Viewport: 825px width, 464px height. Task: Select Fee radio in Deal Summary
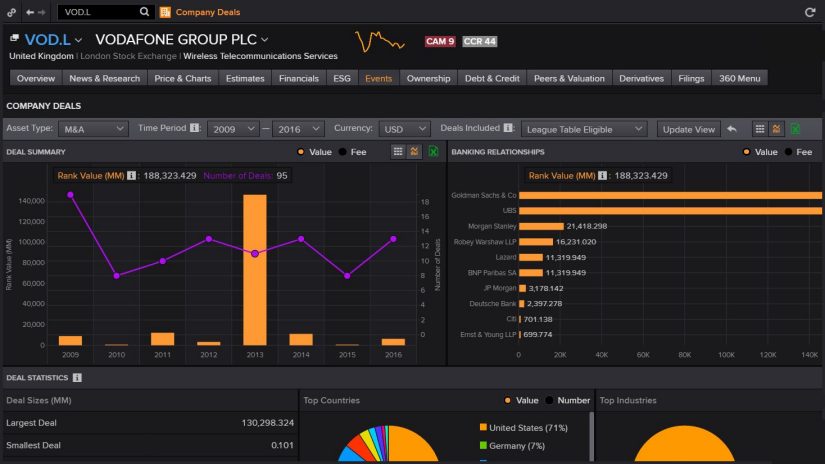(x=343, y=152)
